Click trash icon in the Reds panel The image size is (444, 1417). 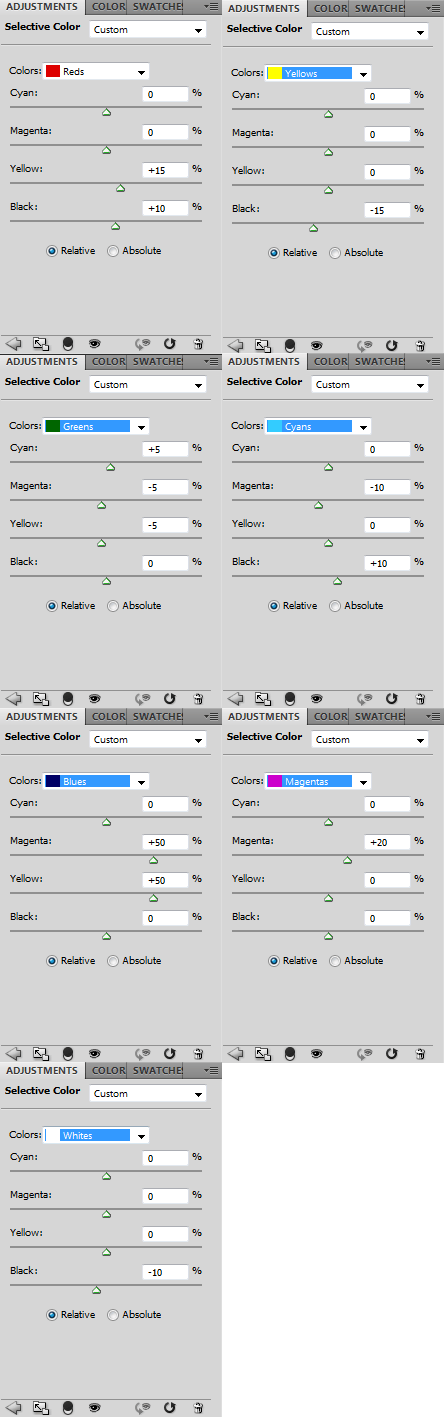point(198,341)
